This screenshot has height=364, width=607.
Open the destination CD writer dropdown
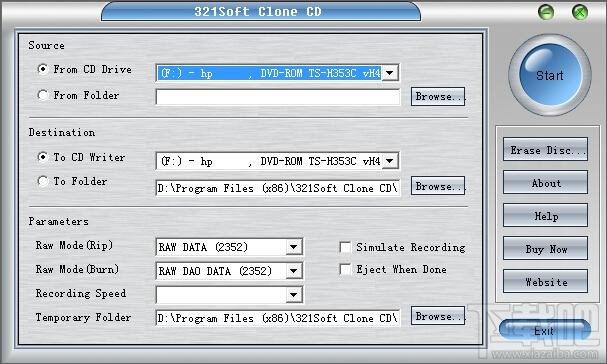coord(390,161)
